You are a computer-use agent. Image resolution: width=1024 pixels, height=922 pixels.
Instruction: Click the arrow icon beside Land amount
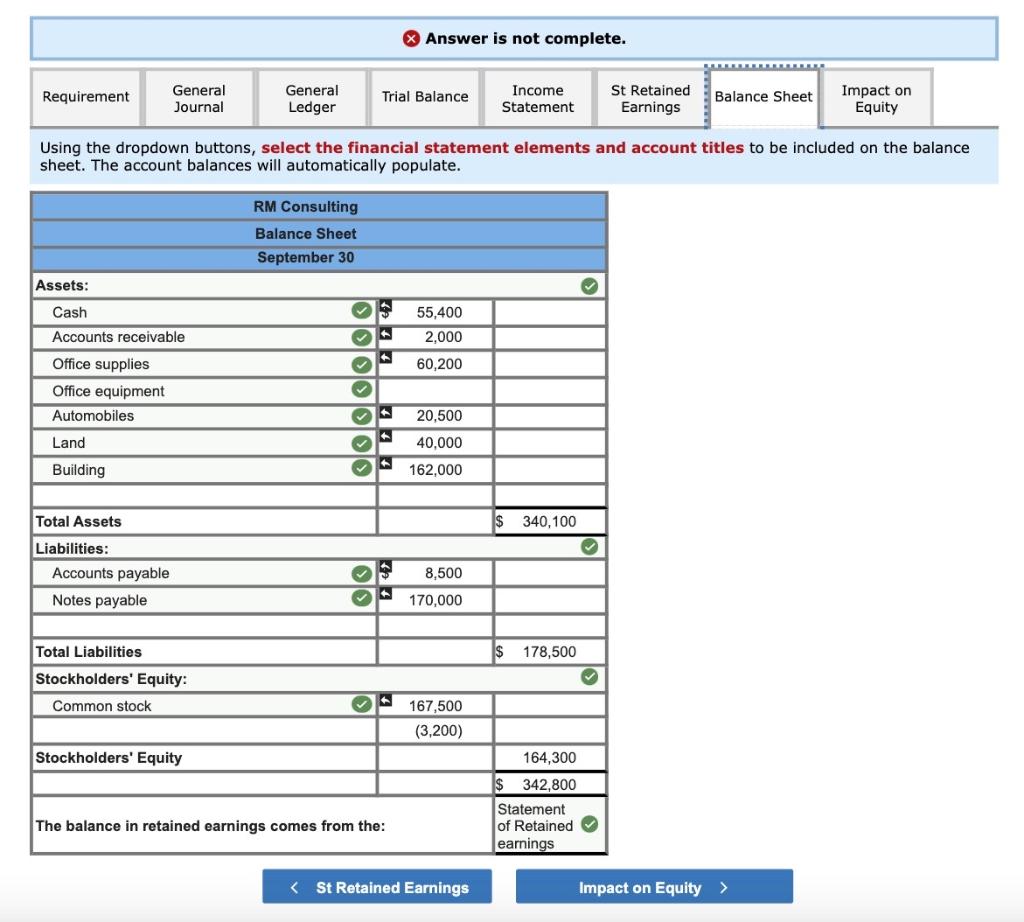pyautogui.click(x=386, y=436)
